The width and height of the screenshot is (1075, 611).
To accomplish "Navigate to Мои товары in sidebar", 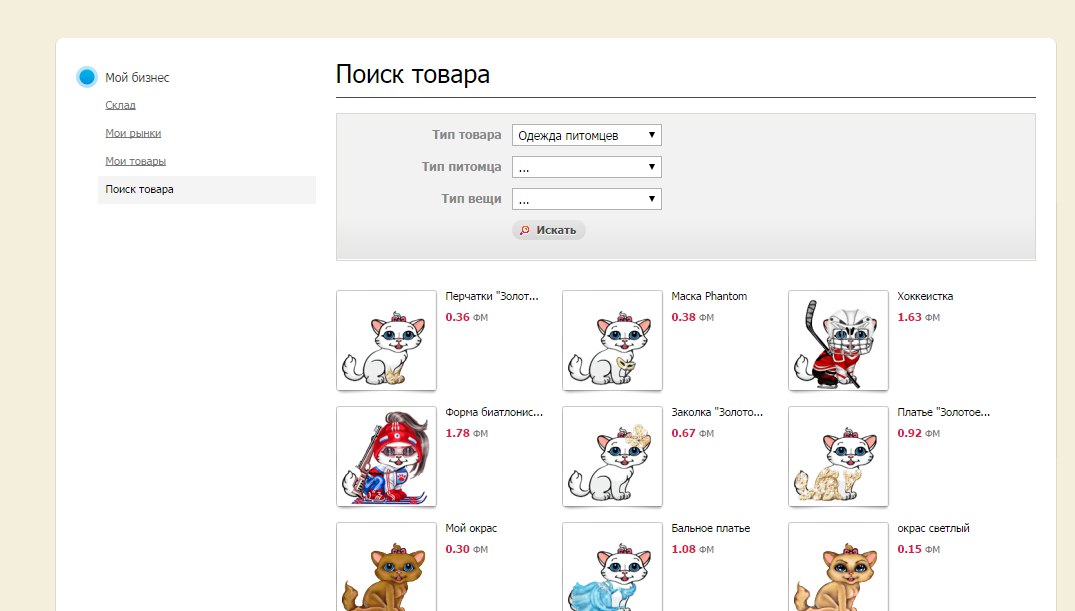I will coord(135,161).
